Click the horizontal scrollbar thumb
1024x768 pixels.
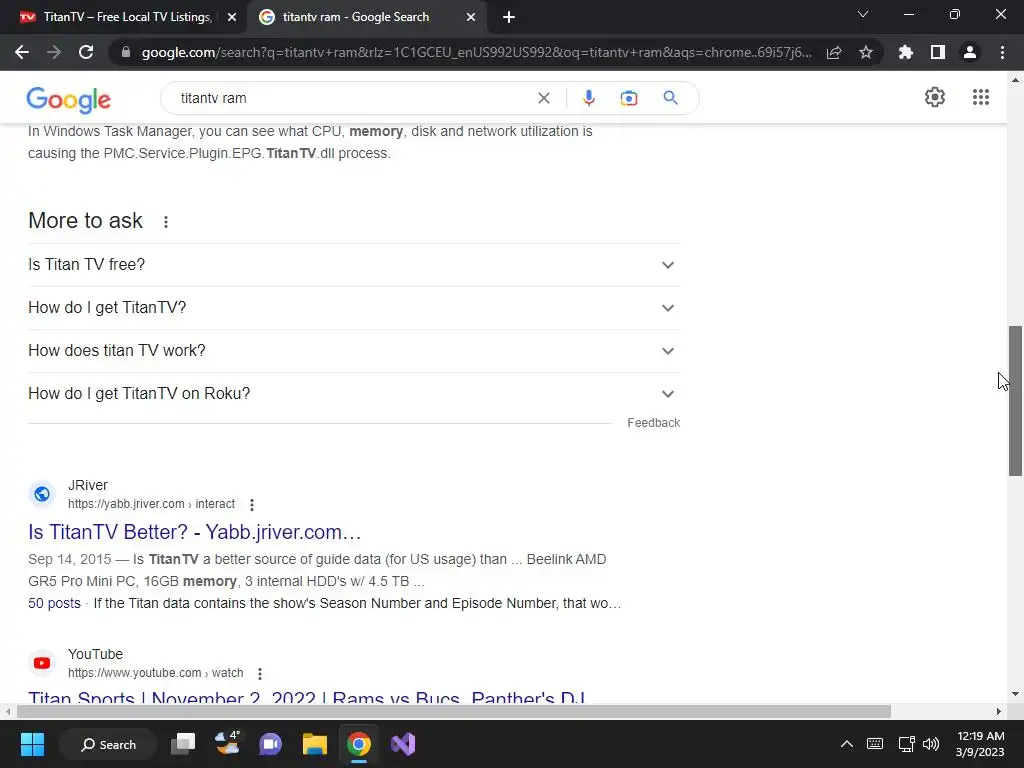(454, 711)
